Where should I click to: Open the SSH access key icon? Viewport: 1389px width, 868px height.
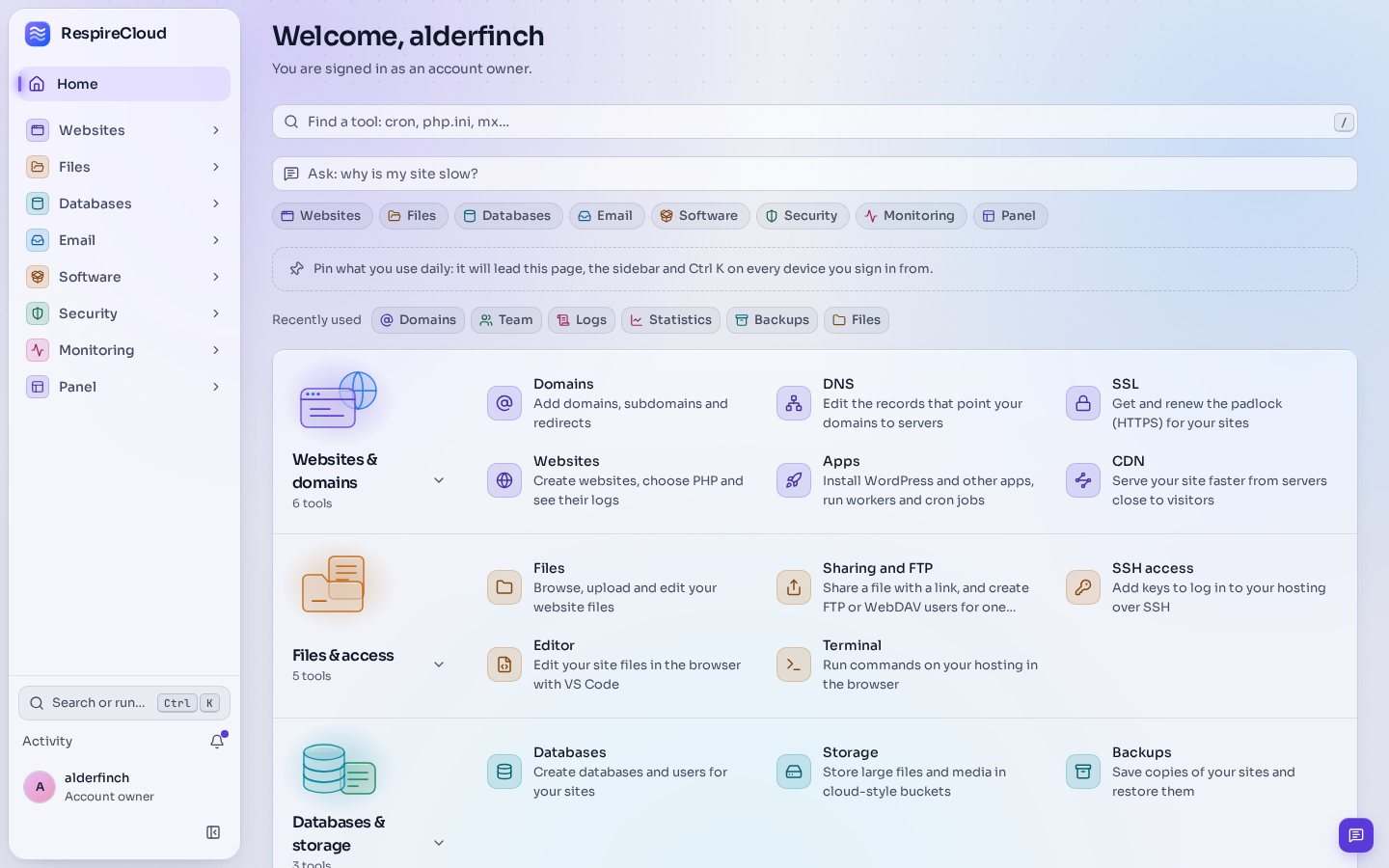(x=1083, y=587)
